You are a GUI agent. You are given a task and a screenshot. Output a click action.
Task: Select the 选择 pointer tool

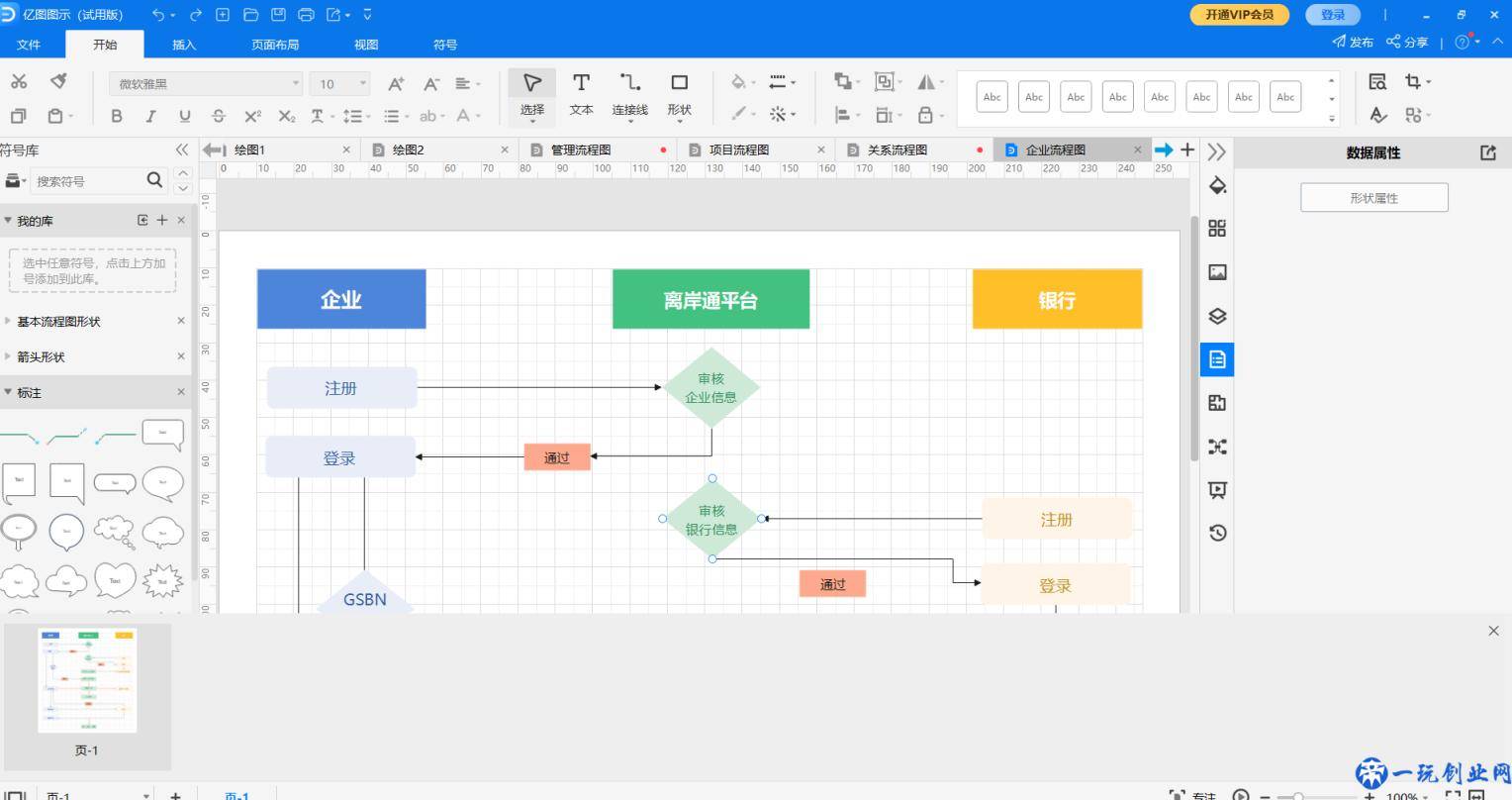click(532, 95)
